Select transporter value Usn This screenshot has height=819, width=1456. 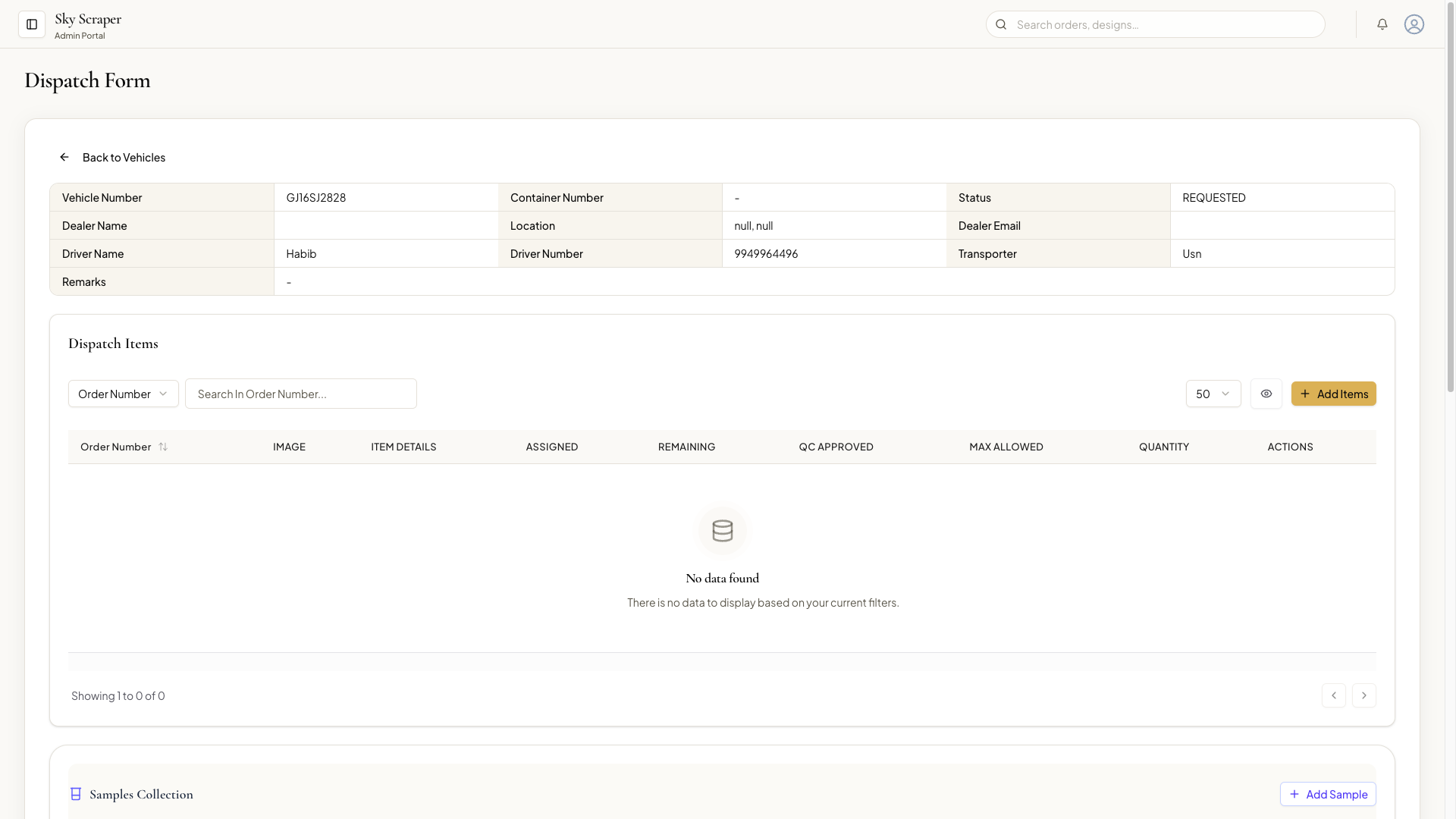click(1192, 253)
